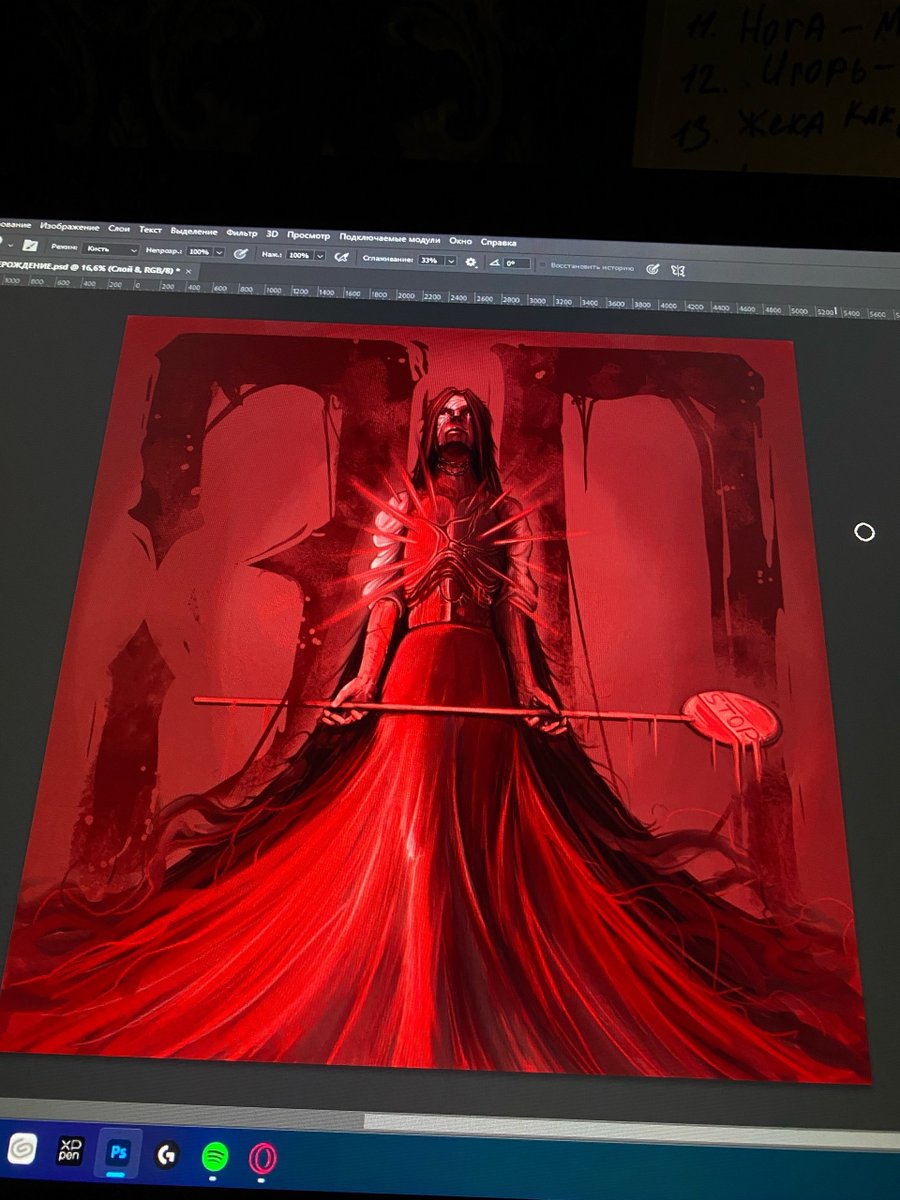Open the Подключаемые модули menu
Screen dimensions: 900x1200
(390, 239)
